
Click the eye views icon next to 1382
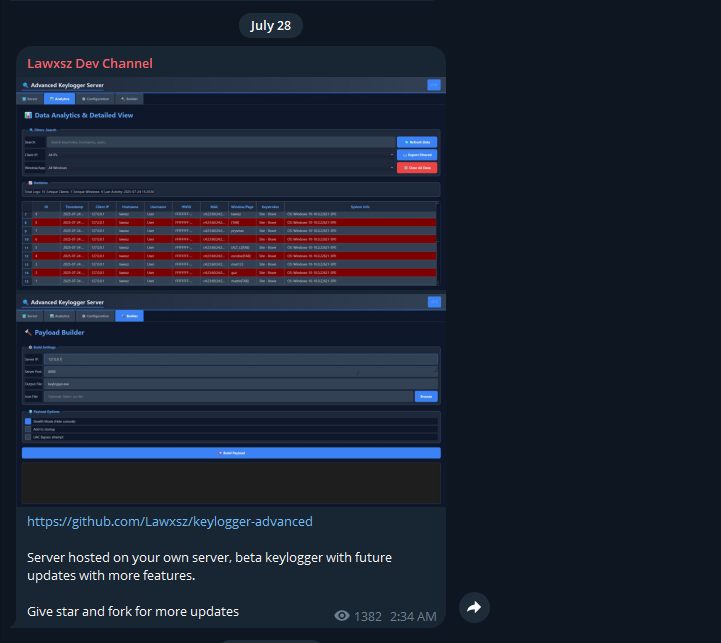(342, 616)
